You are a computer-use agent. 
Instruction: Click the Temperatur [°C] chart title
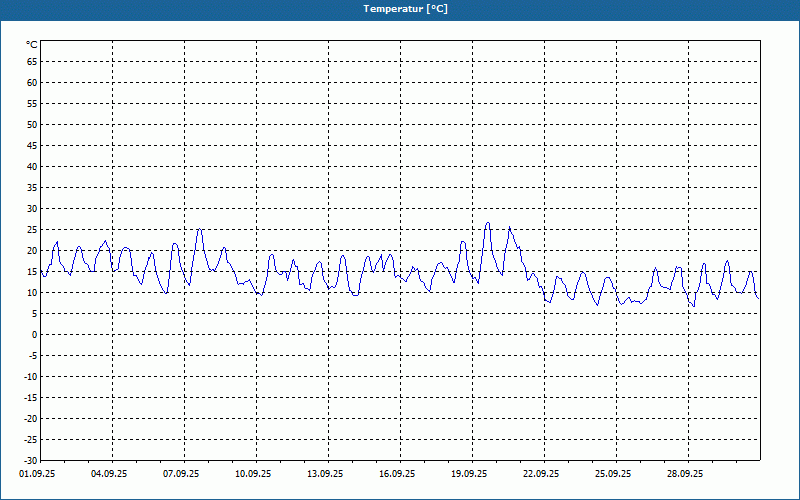(406, 9)
